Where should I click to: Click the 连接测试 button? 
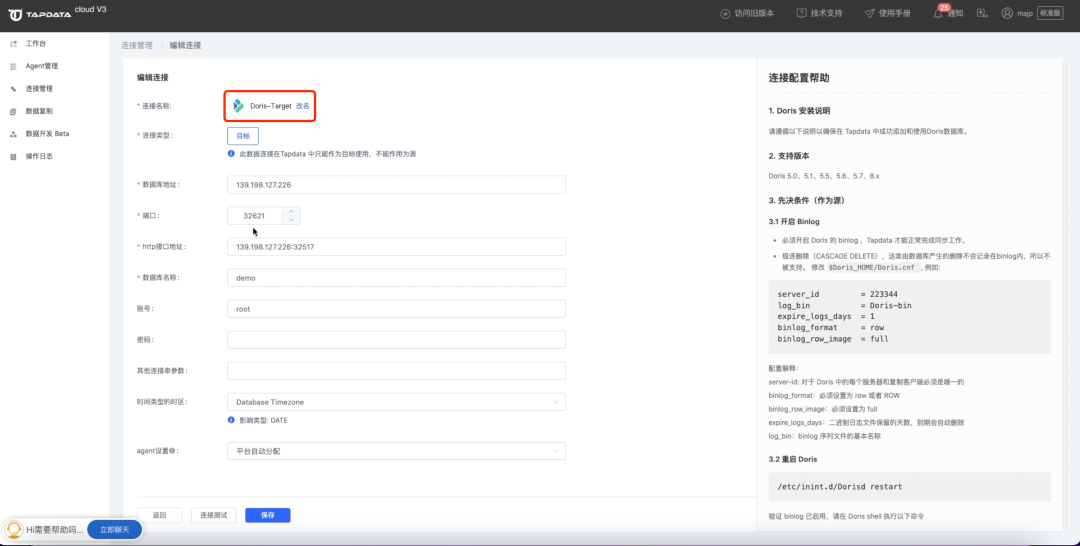tap(214, 515)
